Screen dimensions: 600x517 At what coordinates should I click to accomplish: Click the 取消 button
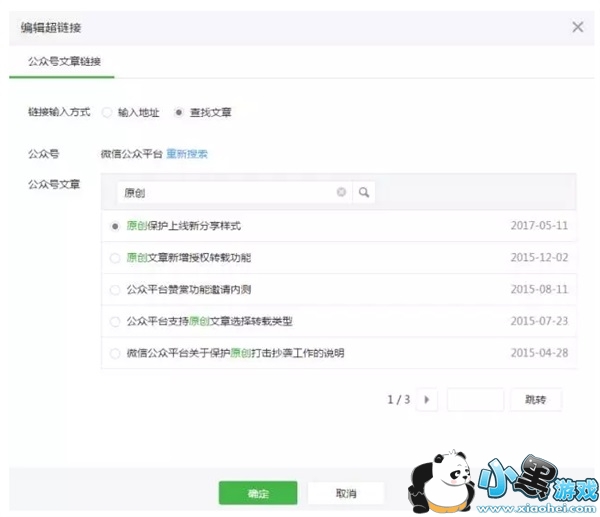point(346,493)
